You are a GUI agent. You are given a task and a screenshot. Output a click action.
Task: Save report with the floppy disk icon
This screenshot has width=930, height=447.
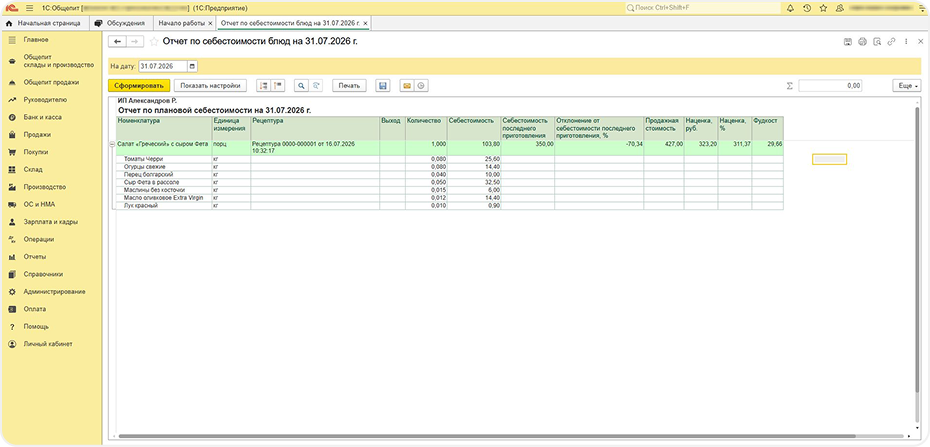(x=383, y=86)
